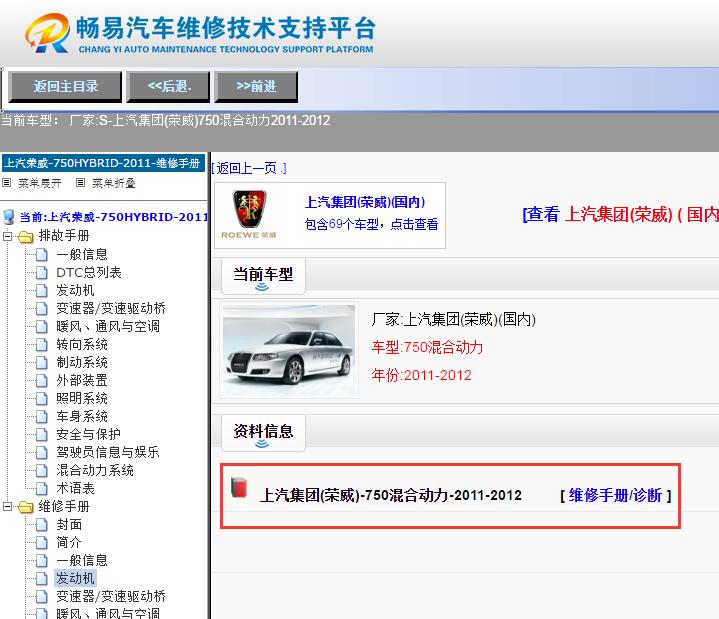Click the 年份:2011-2012 text
The image size is (719, 619).
tap(421, 375)
